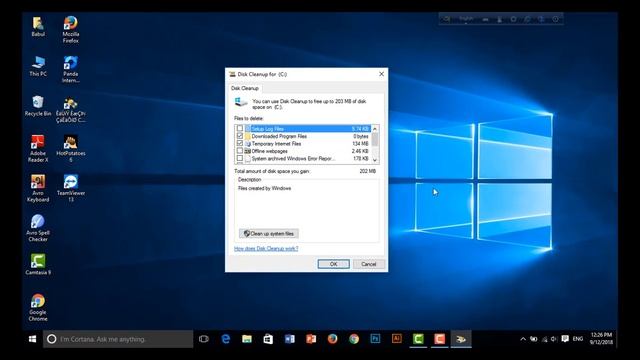
Task: Open the volume control in system tray
Action: click(554, 339)
